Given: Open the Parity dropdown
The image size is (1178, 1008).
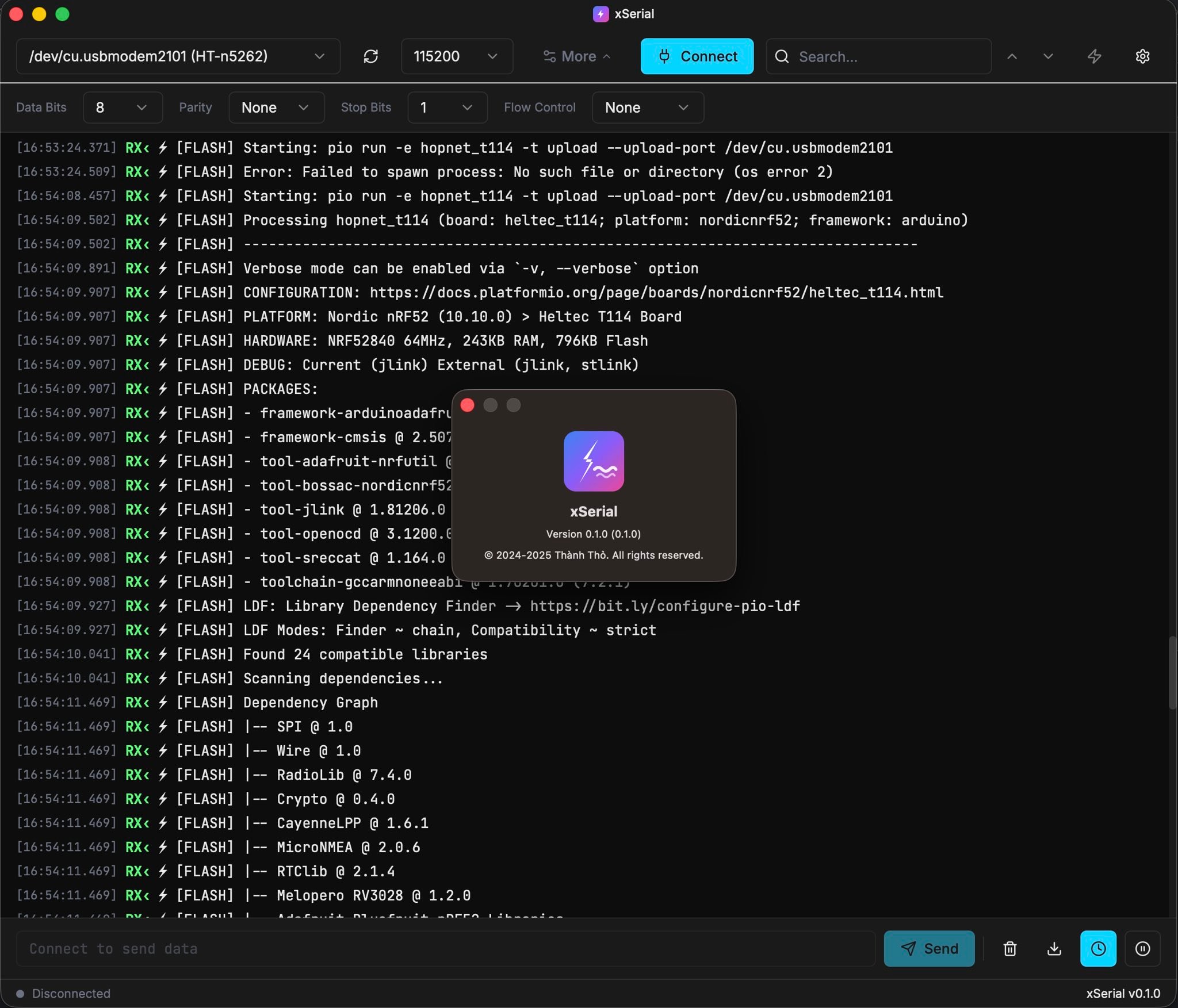Looking at the screenshot, I should pos(277,108).
